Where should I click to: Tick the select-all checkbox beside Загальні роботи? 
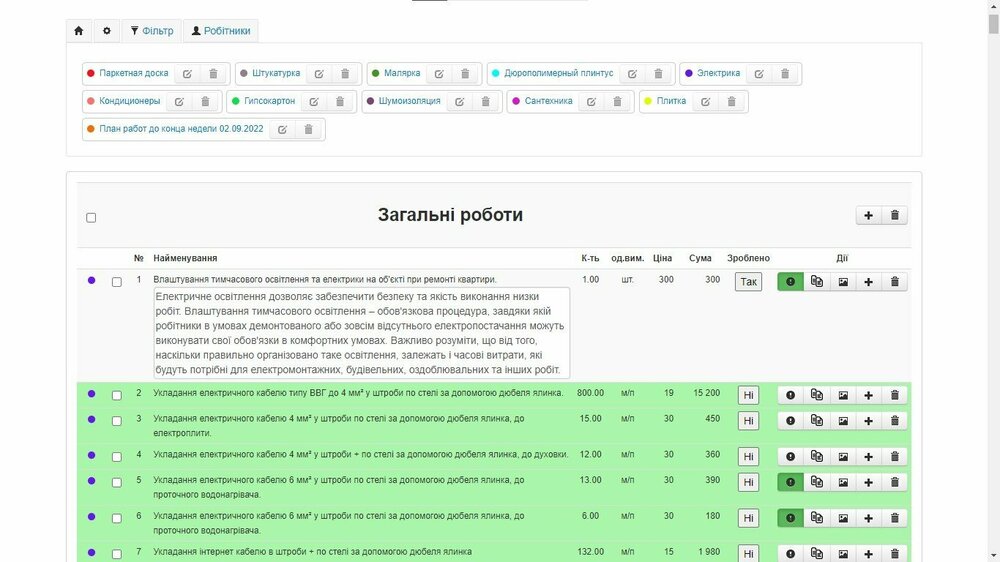pos(91,218)
